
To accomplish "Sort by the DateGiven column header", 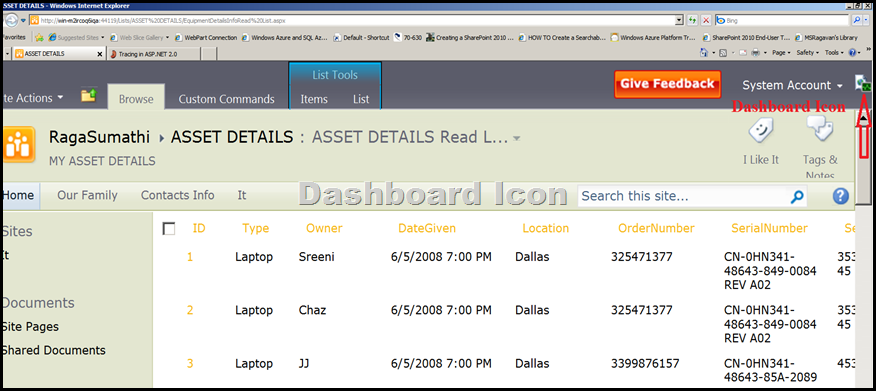I will (427, 228).
